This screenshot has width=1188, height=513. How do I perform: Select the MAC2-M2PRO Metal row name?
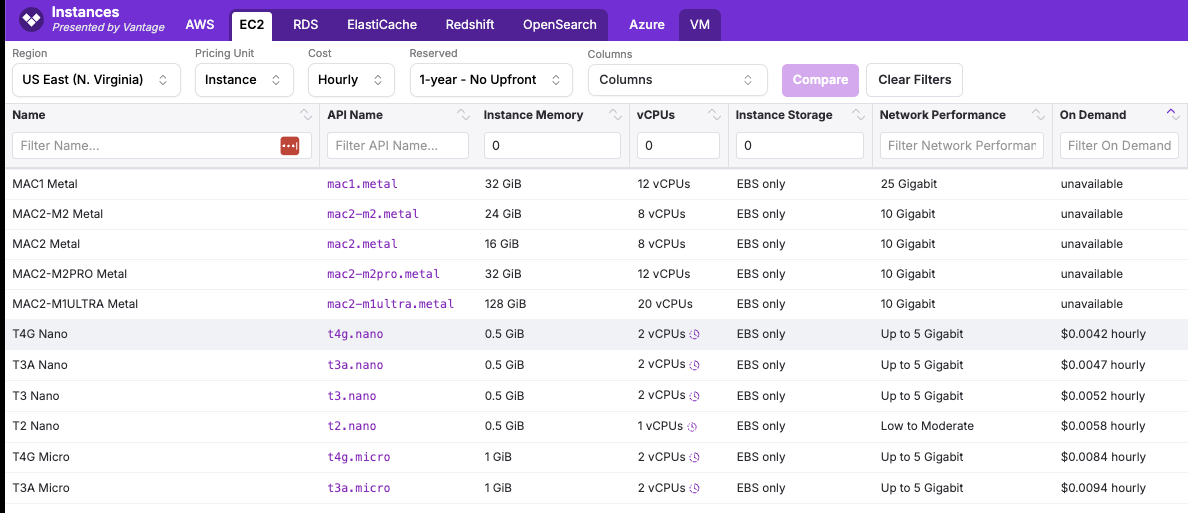tap(70, 274)
